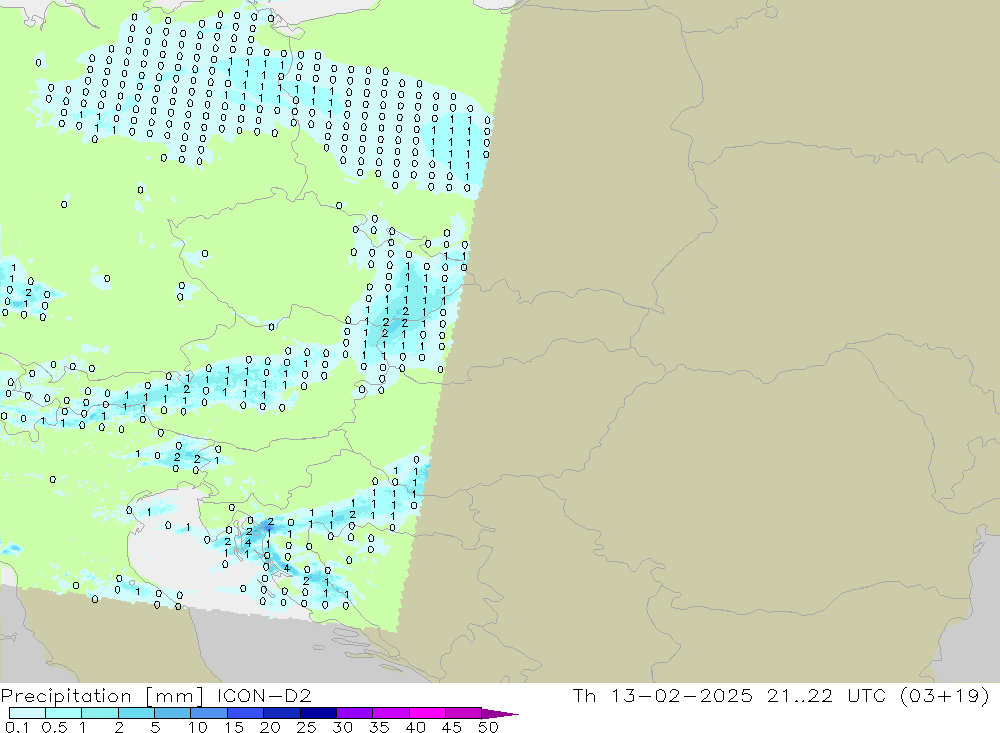Viewport: 1000px width, 733px height.
Task: Click the "35" legend scale label
Action: coord(379,727)
